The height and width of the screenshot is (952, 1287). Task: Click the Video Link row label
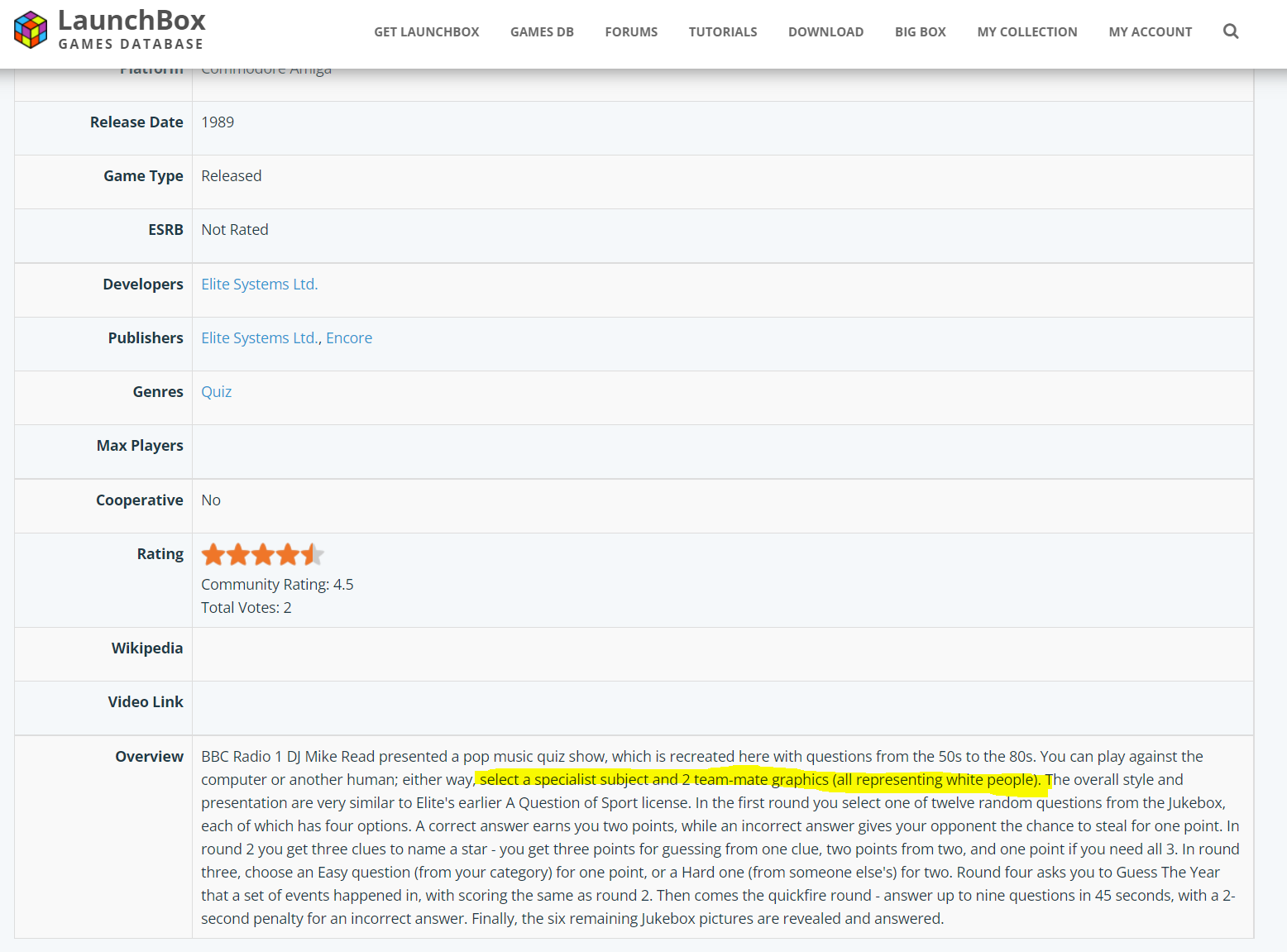pyautogui.click(x=146, y=701)
